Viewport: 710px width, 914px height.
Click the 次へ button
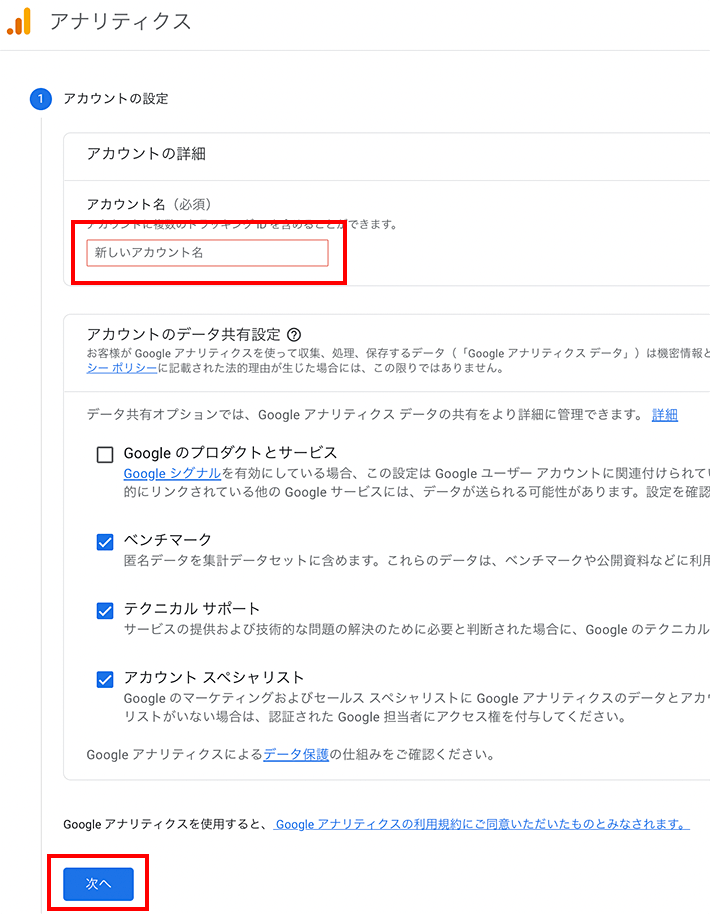(99, 884)
